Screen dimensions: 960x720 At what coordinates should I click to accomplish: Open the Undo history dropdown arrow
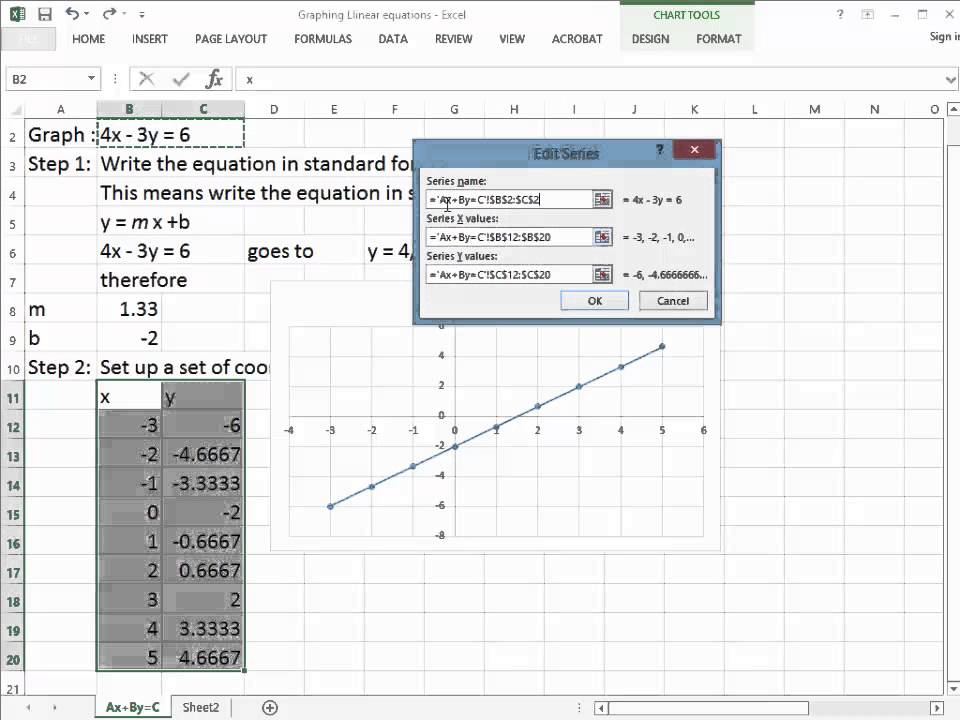pyautogui.click(x=86, y=14)
